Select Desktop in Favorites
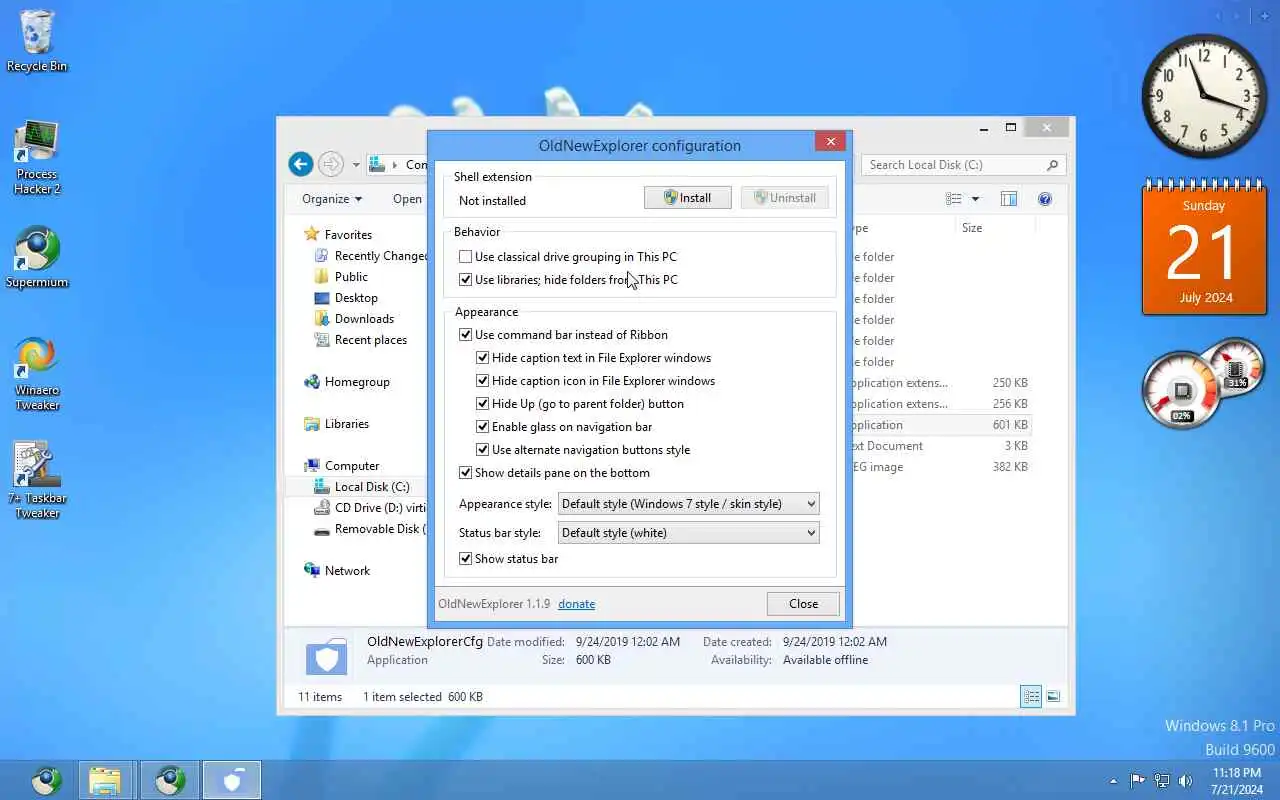Viewport: 1280px width, 800px height. [x=346, y=298]
